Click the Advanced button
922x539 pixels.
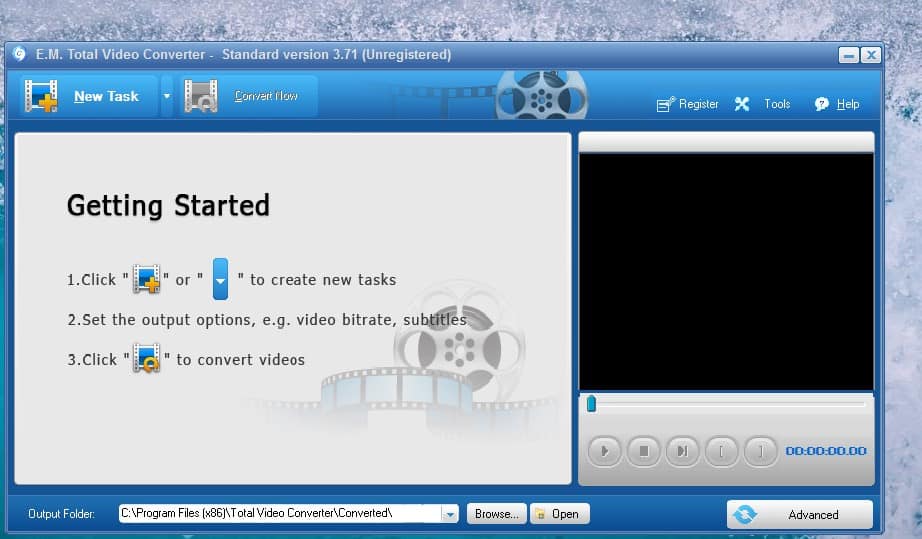pyautogui.click(x=800, y=514)
